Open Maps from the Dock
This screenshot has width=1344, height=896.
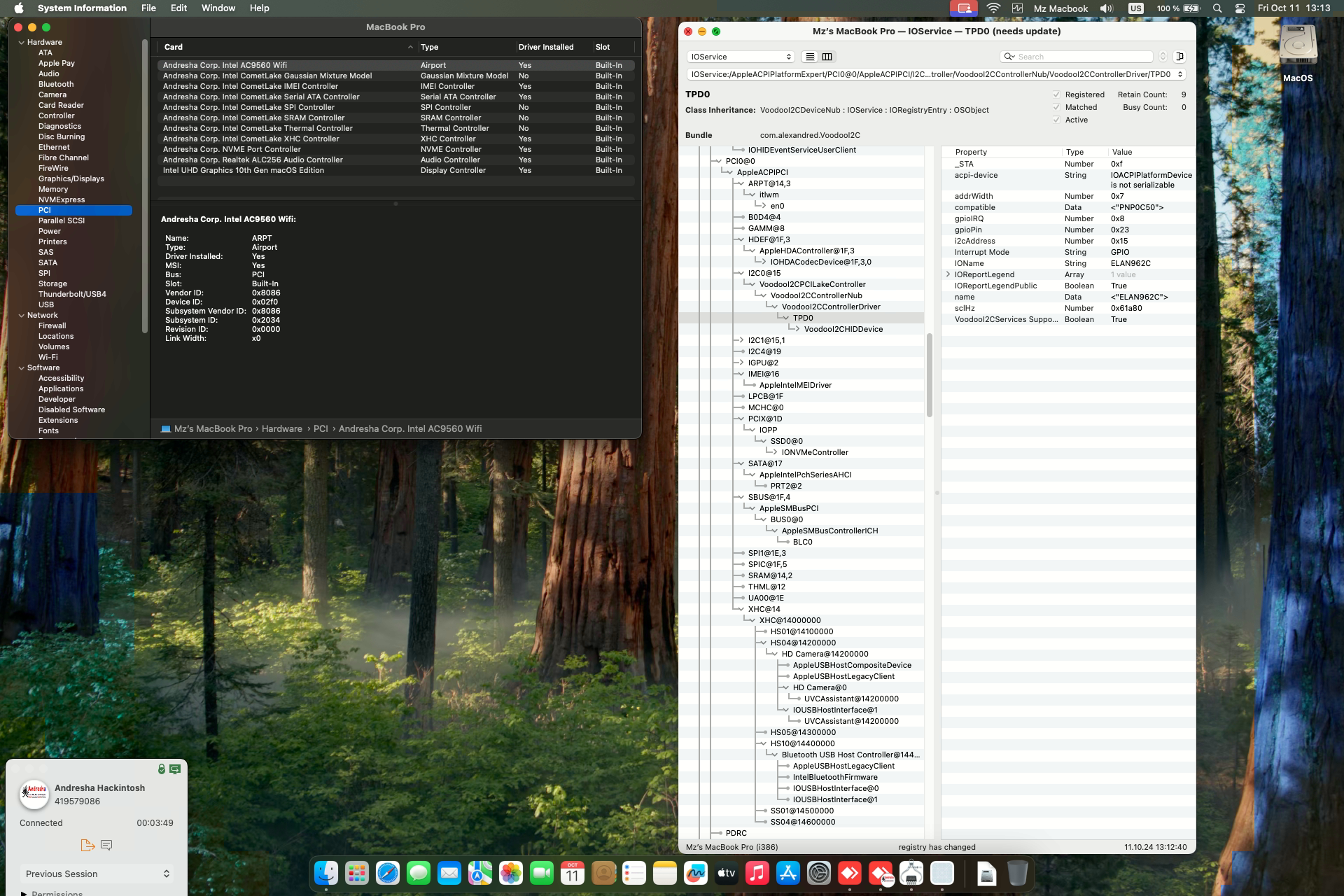[x=480, y=873]
